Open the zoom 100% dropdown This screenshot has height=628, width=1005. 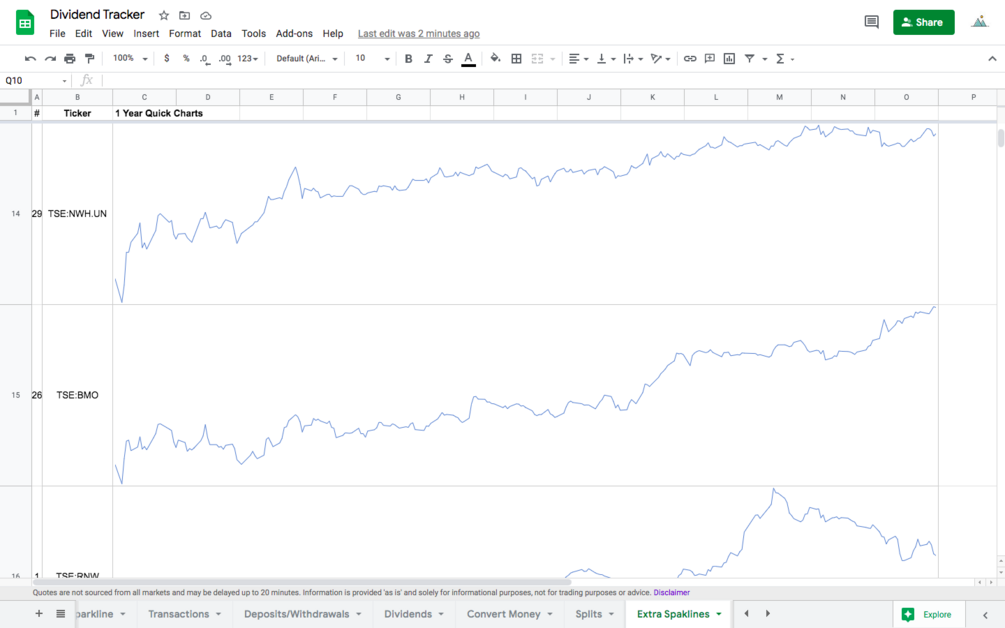pyautogui.click(x=130, y=58)
